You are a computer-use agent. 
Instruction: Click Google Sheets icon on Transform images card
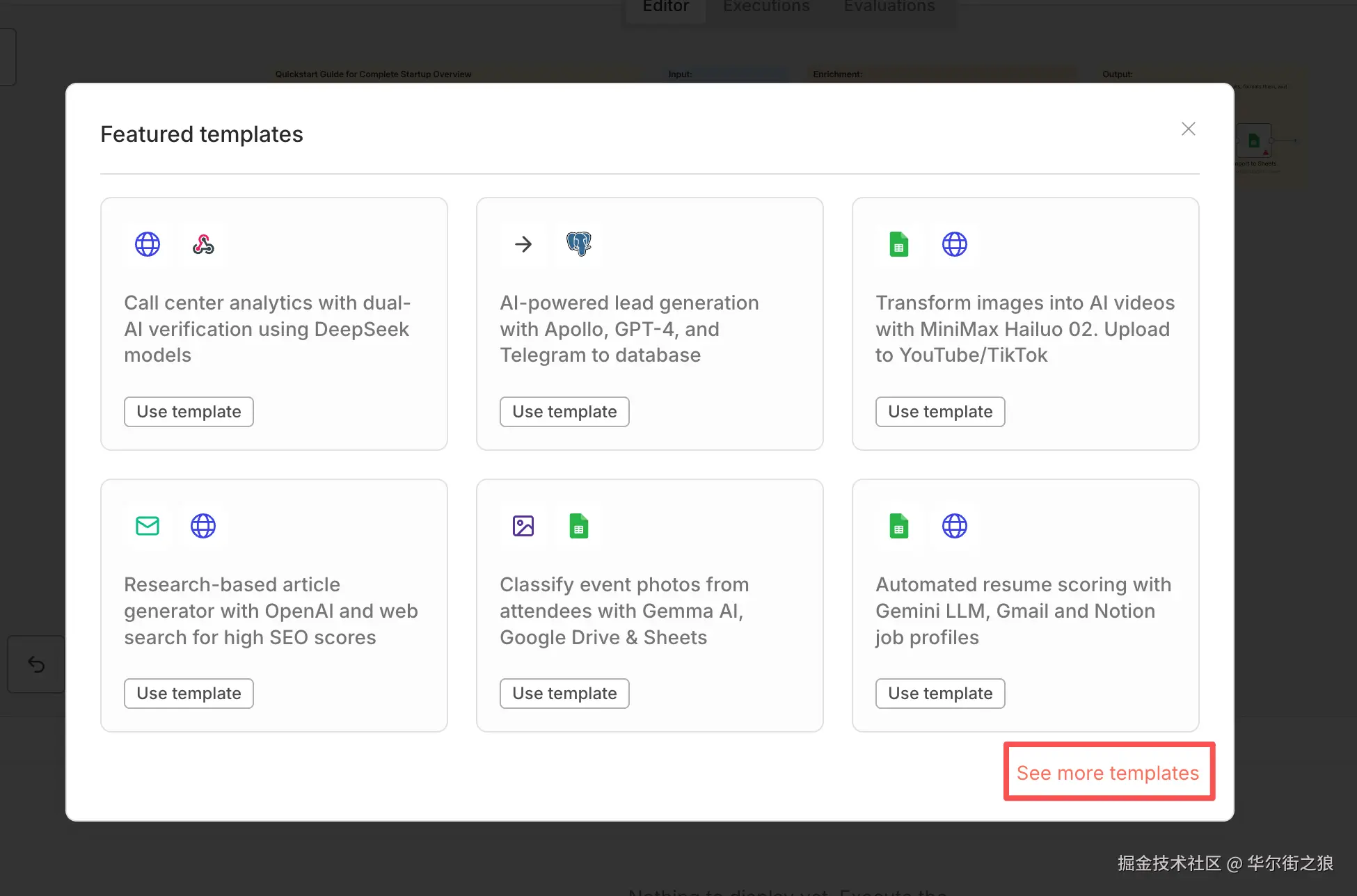899,244
